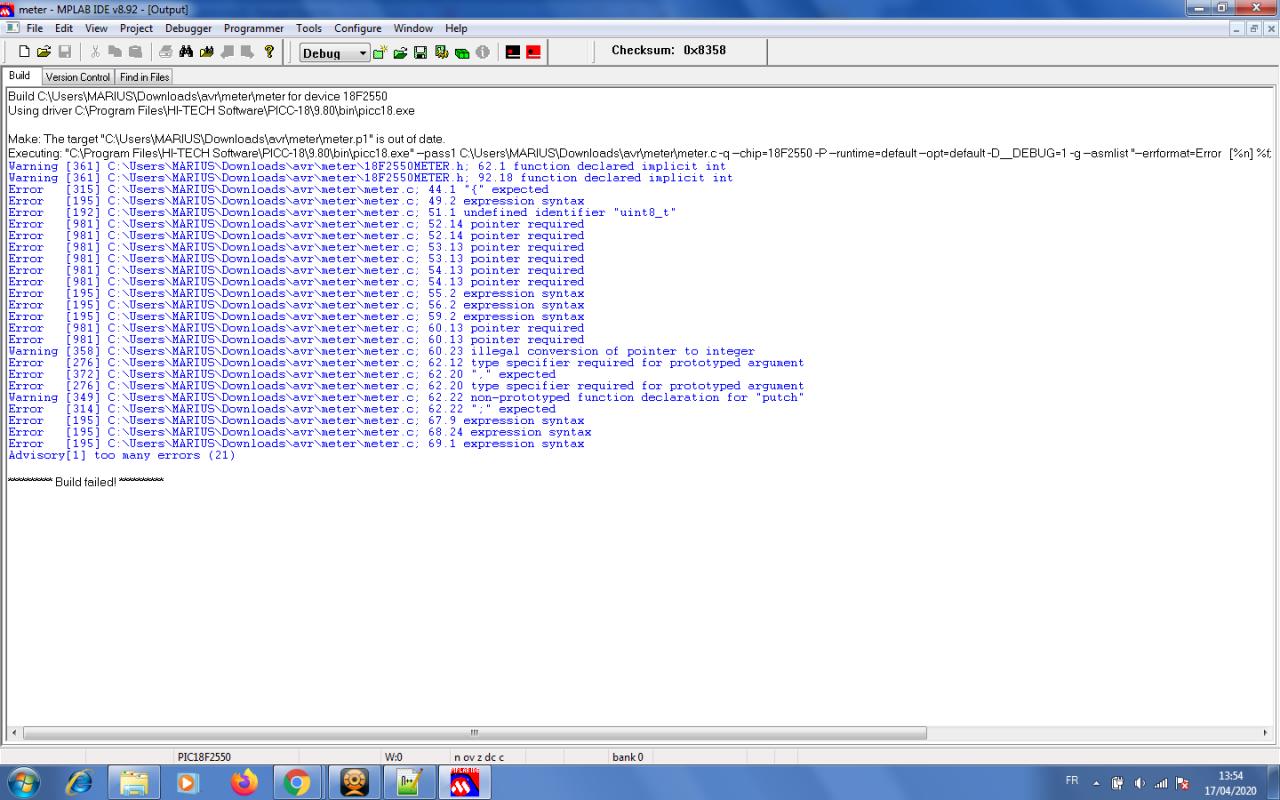Viewport: 1280px width, 800px height.
Task: Click the 'n ov z dc c' flags status
Action: (x=479, y=757)
